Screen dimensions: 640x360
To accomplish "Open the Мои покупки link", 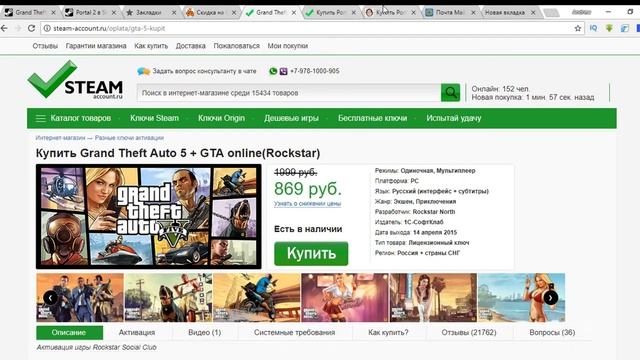I will [x=288, y=46].
